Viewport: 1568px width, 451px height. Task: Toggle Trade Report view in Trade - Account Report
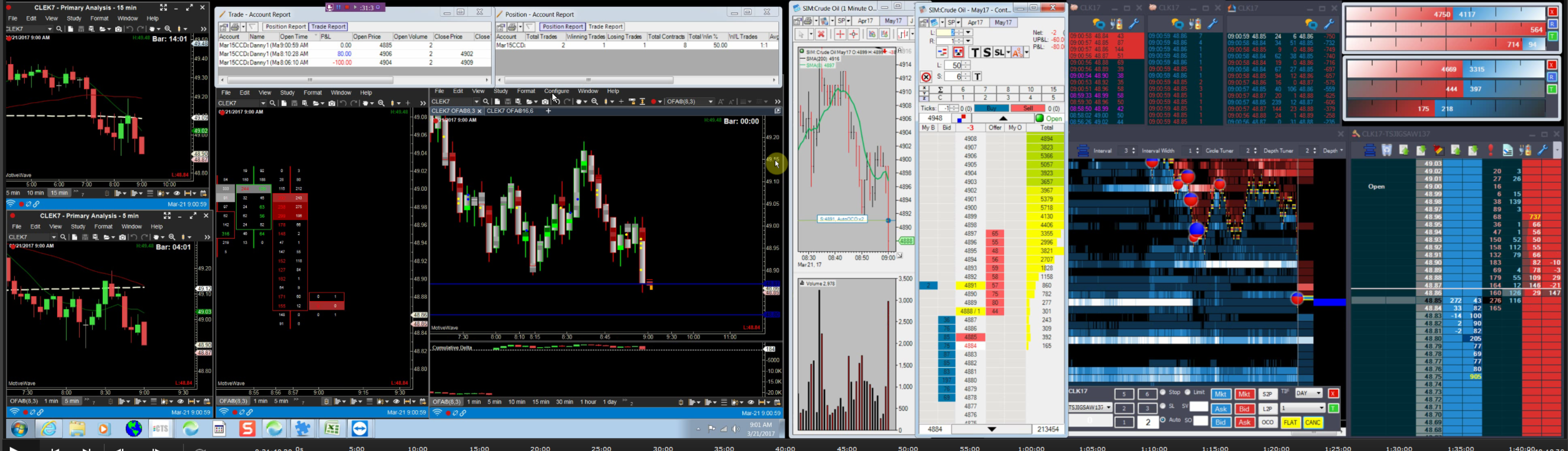point(328,27)
